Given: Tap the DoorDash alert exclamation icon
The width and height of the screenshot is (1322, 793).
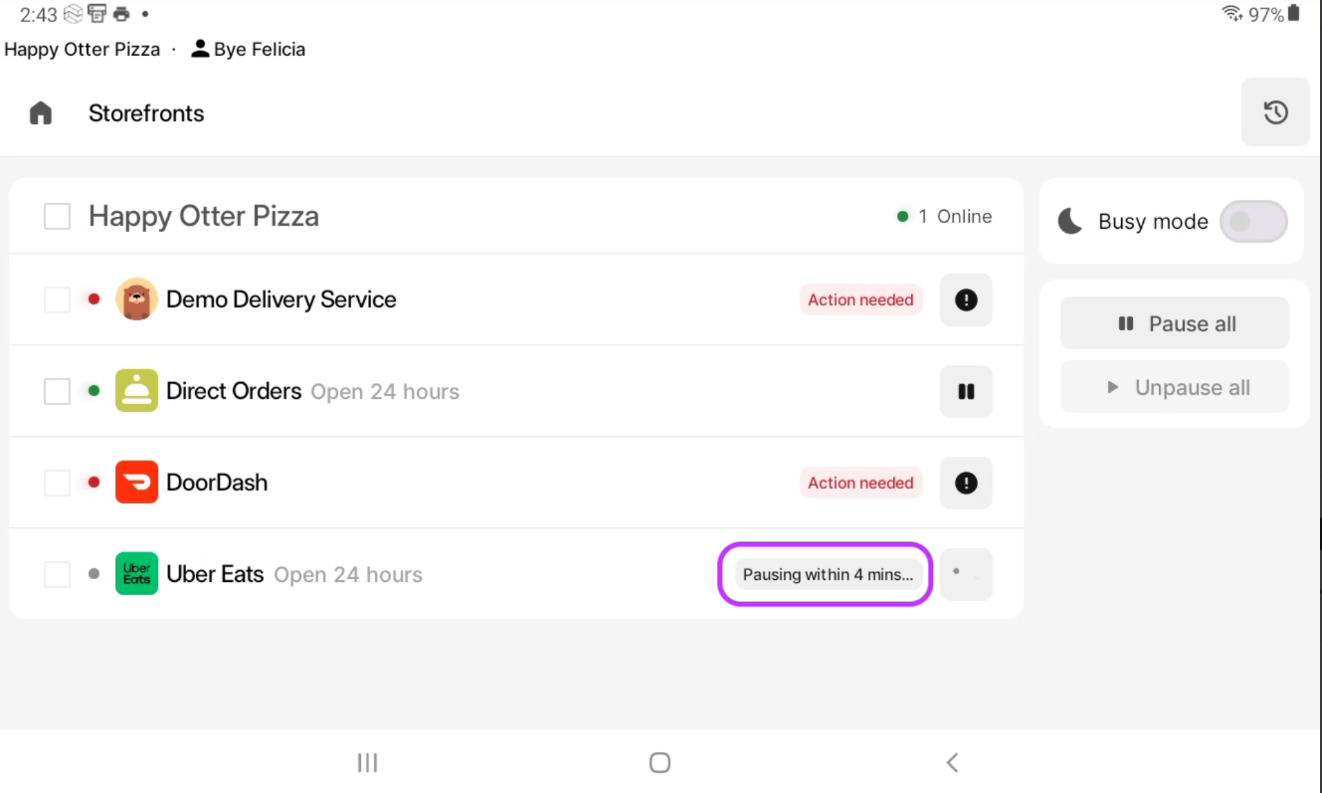Looking at the screenshot, I should tap(965, 483).
